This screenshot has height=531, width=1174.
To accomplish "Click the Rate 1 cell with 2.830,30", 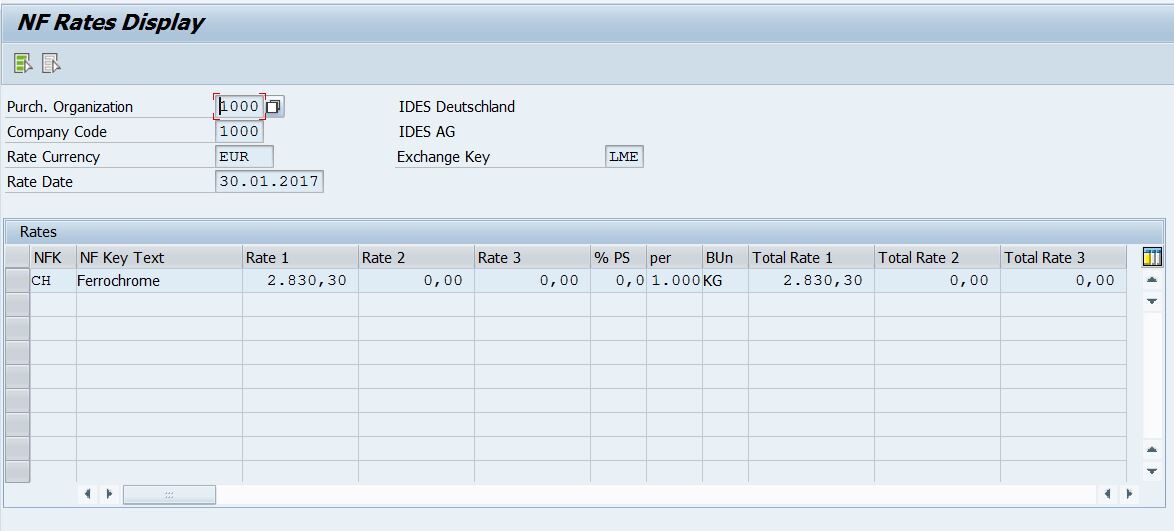I will (299, 281).
